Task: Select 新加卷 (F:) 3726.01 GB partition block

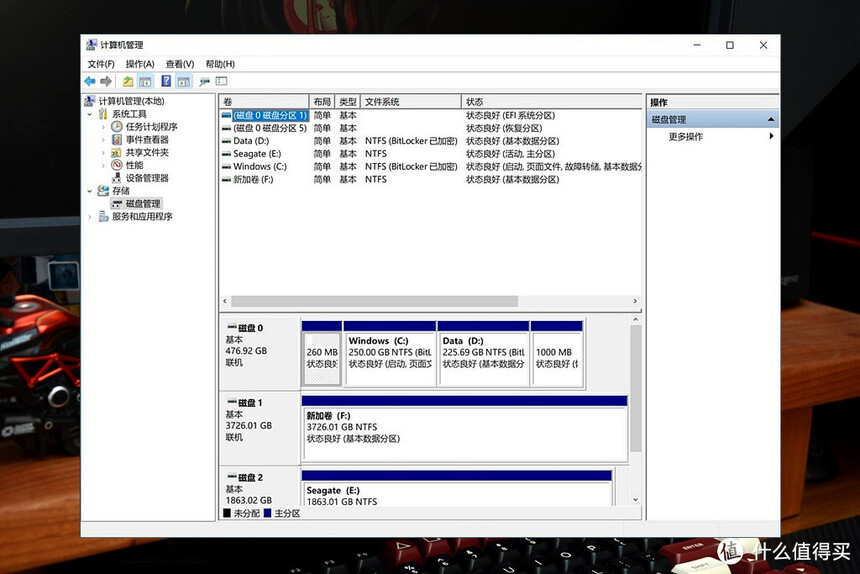Action: [x=464, y=429]
